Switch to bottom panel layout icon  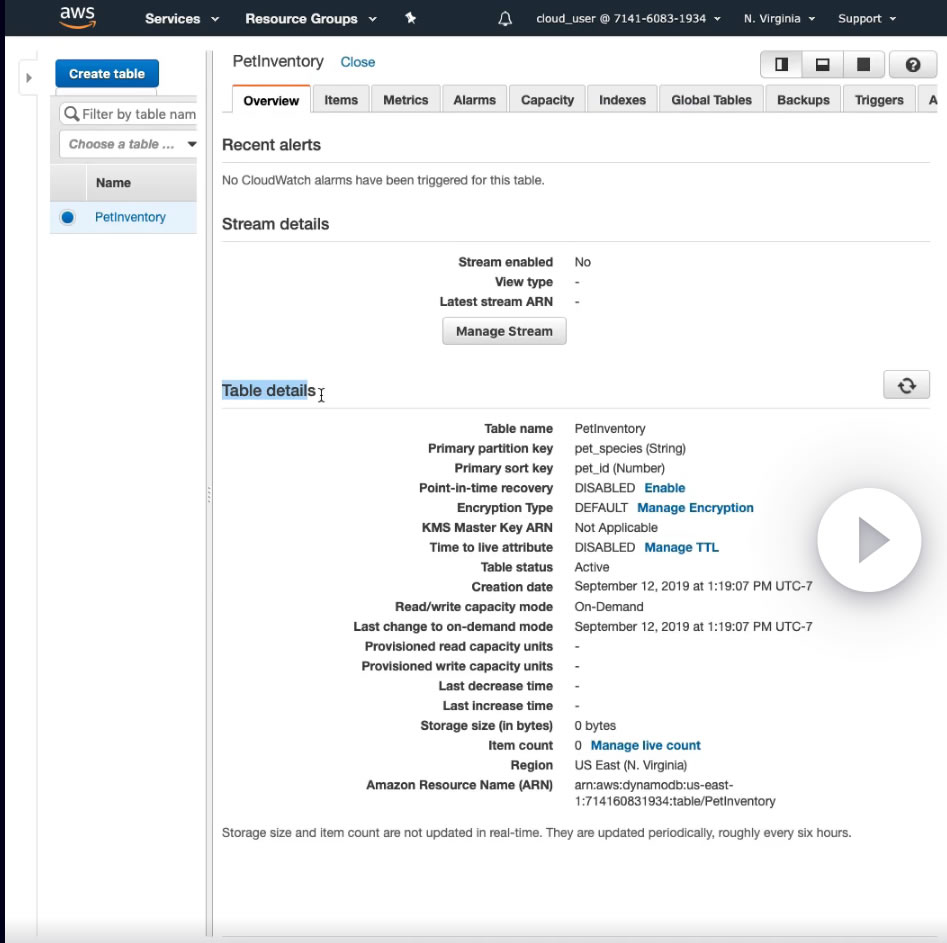click(x=823, y=65)
